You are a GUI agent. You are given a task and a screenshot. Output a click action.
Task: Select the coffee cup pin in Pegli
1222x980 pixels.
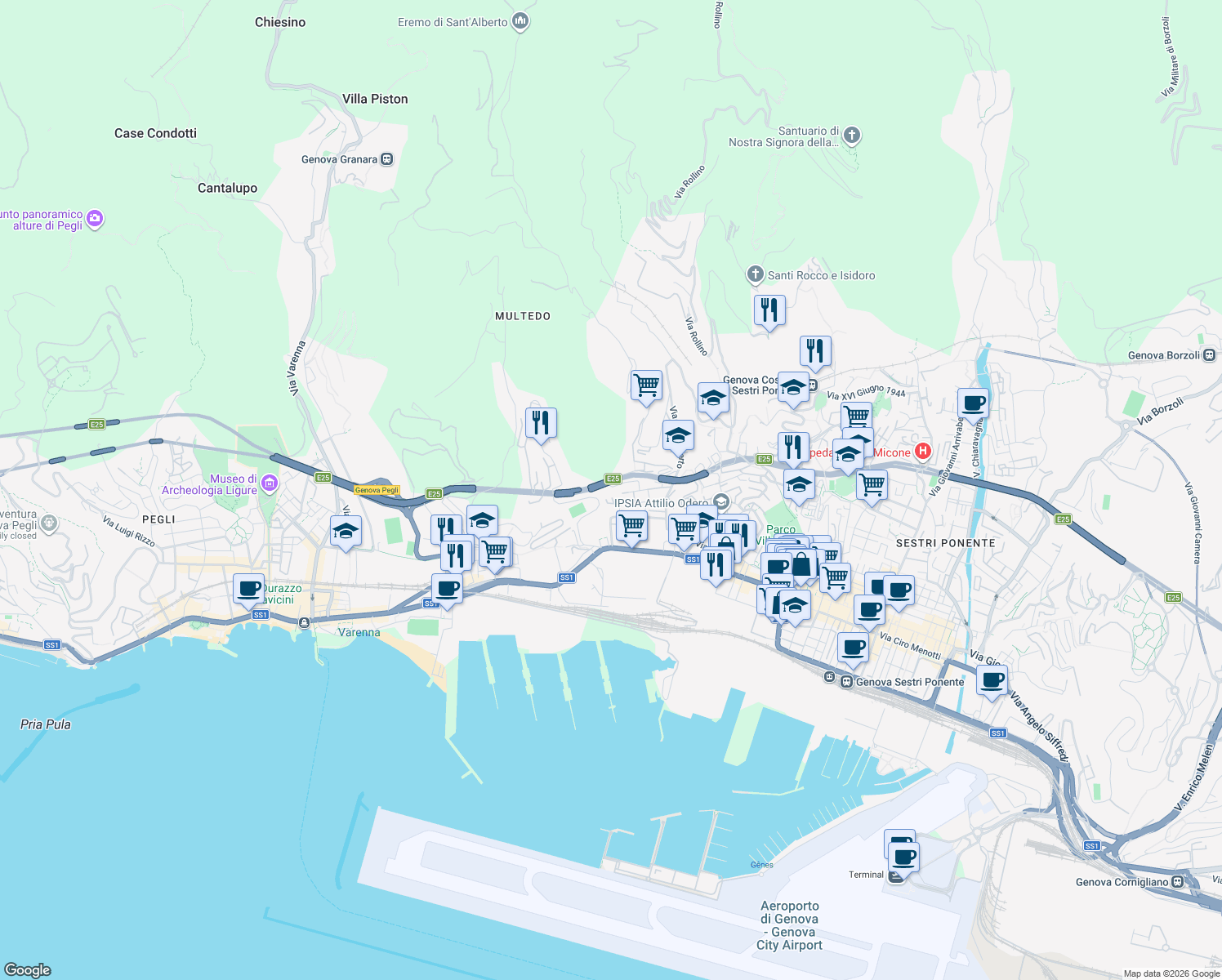click(x=248, y=588)
